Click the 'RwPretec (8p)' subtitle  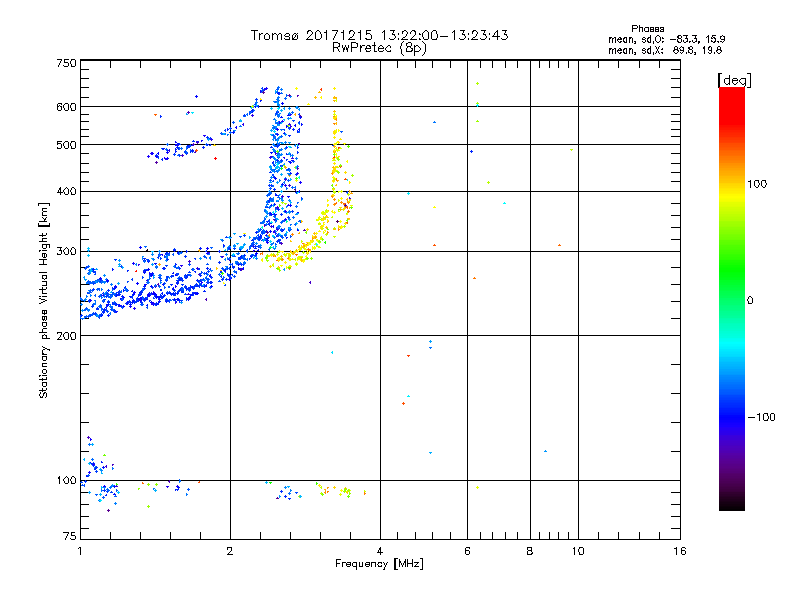coord(380,48)
